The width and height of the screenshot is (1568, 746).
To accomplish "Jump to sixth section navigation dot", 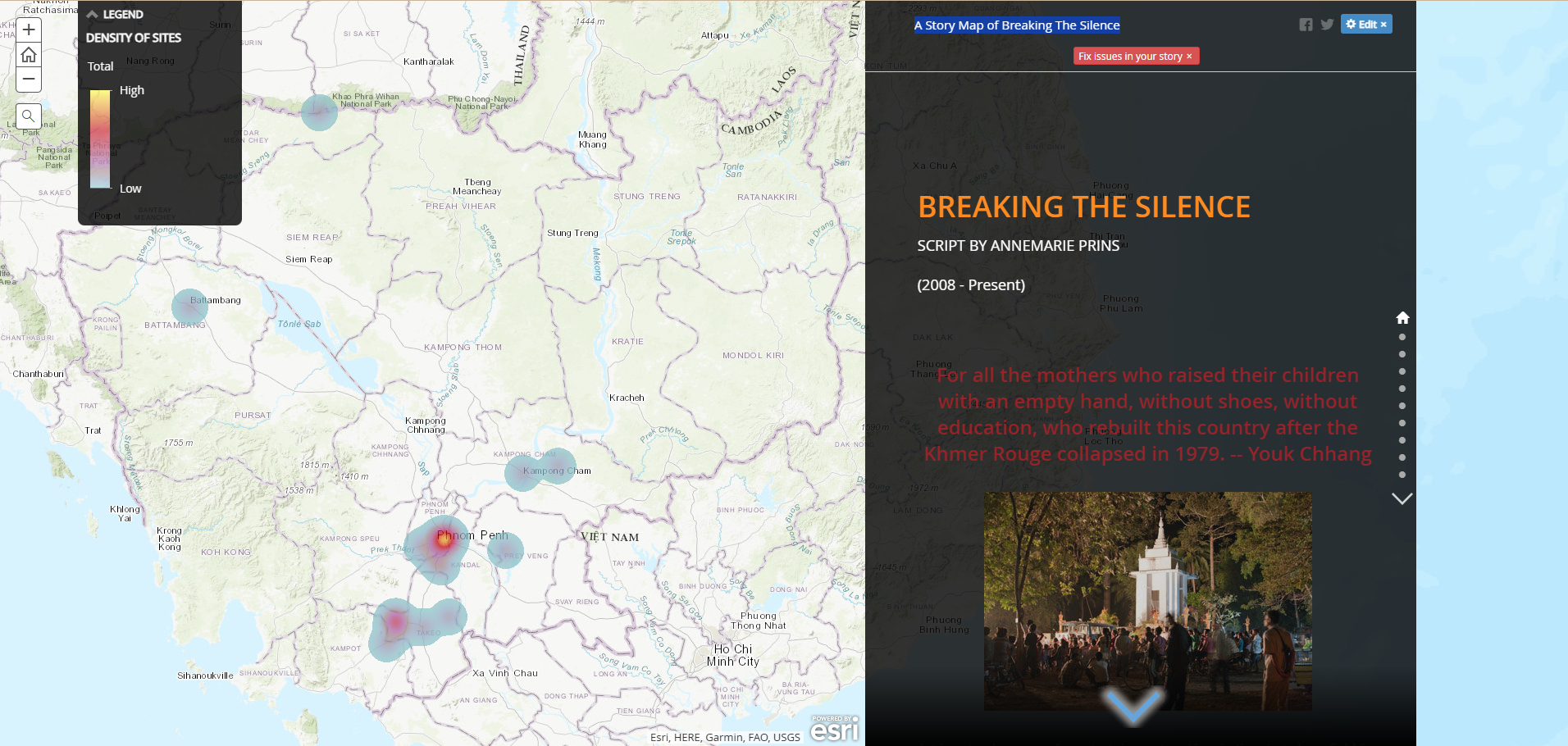I will click(x=1402, y=423).
